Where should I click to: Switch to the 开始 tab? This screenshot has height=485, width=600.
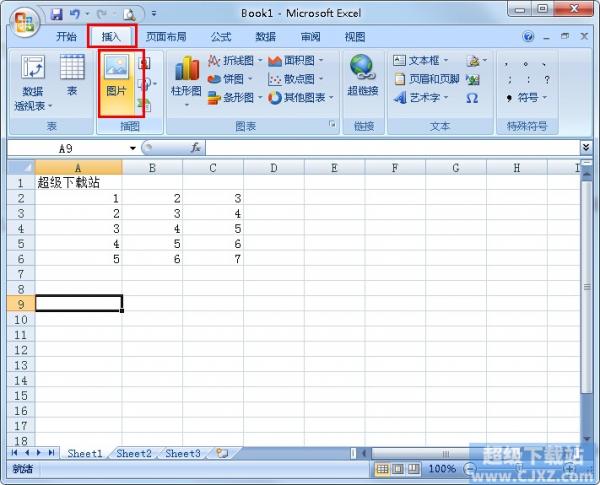click(67, 37)
